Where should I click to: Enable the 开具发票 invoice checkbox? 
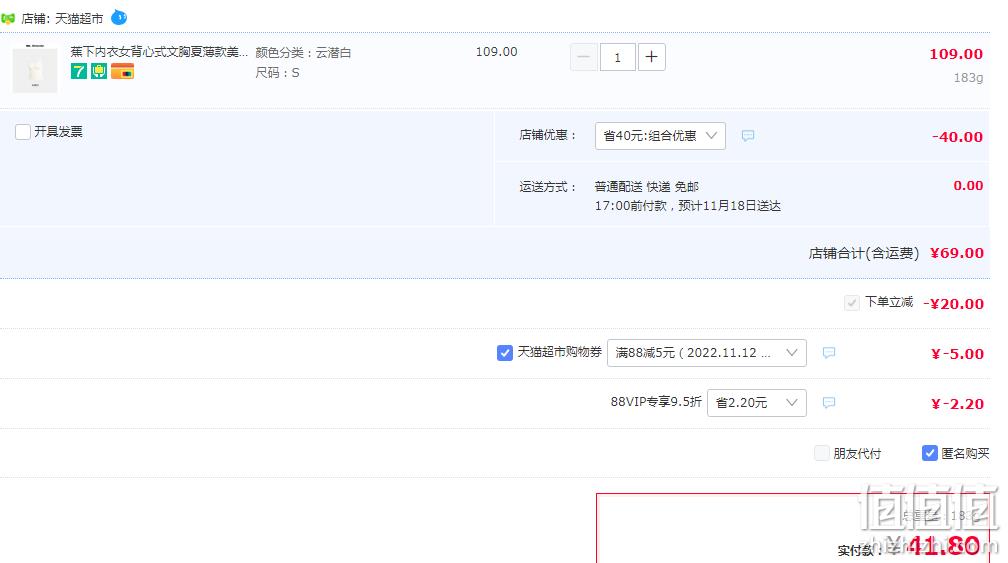(x=22, y=132)
